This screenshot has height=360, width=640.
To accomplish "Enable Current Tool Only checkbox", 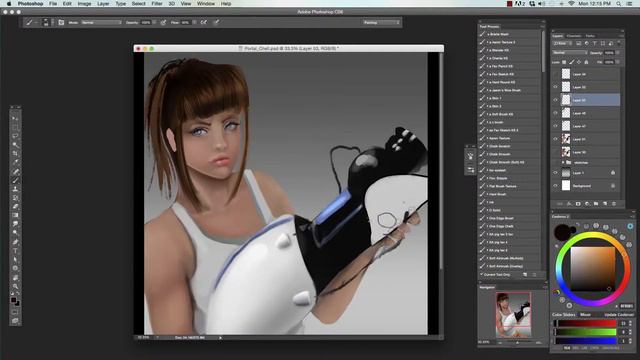I will [482, 275].
